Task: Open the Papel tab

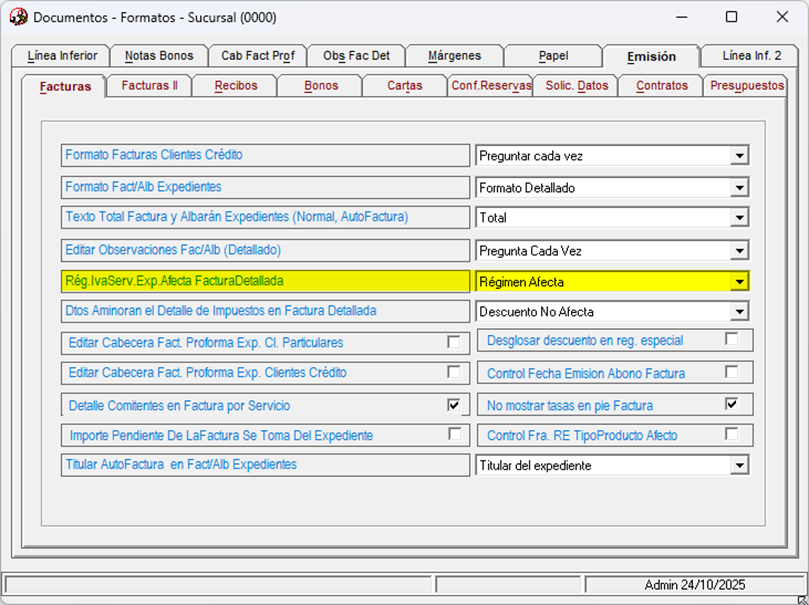Action: (x=553, y=56)
